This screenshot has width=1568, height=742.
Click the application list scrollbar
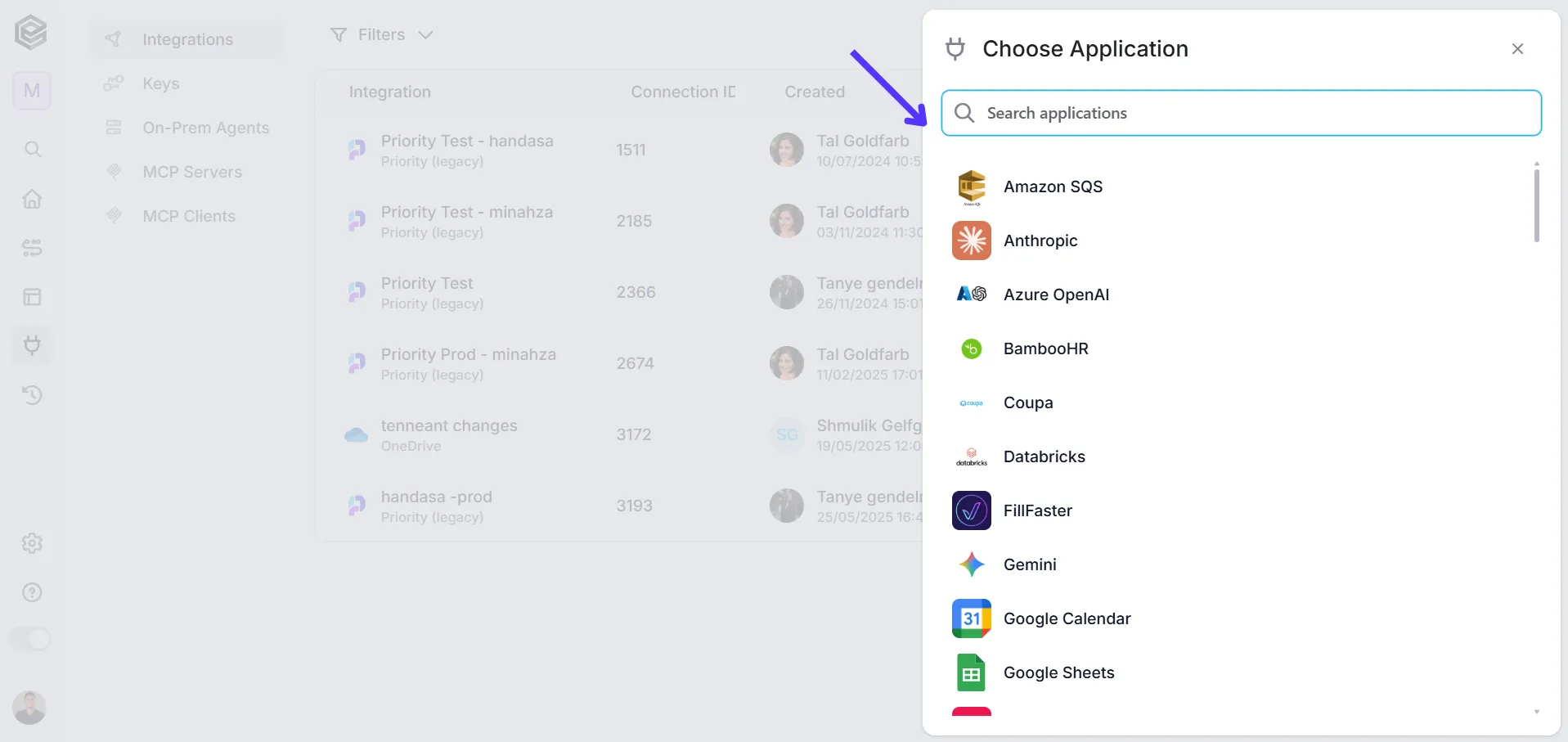1537,205
